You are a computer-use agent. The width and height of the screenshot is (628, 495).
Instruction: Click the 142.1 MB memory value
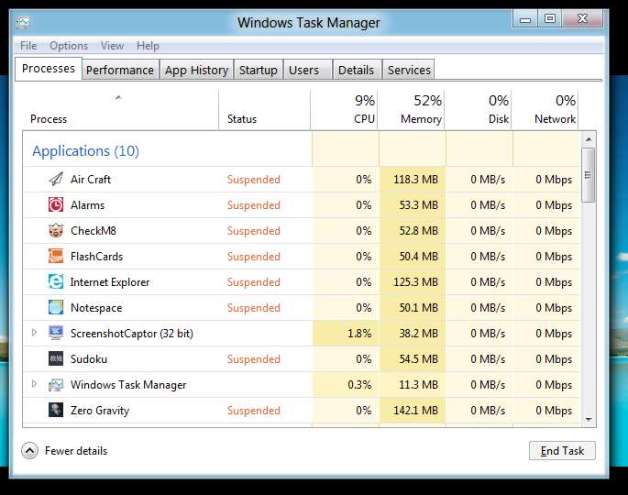pyautogui.click(x=415, y=410)
